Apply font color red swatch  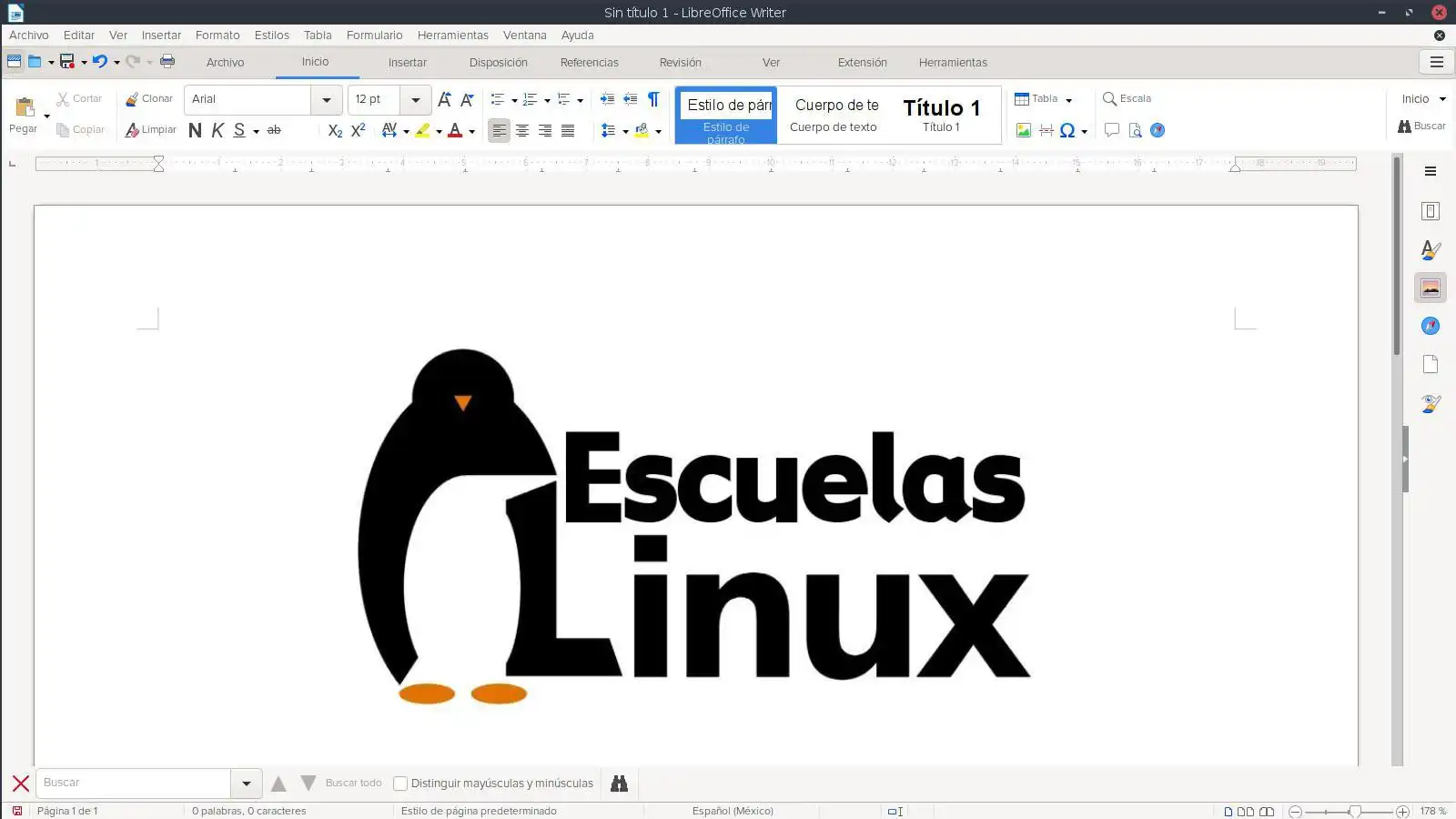tap(455, 130)
